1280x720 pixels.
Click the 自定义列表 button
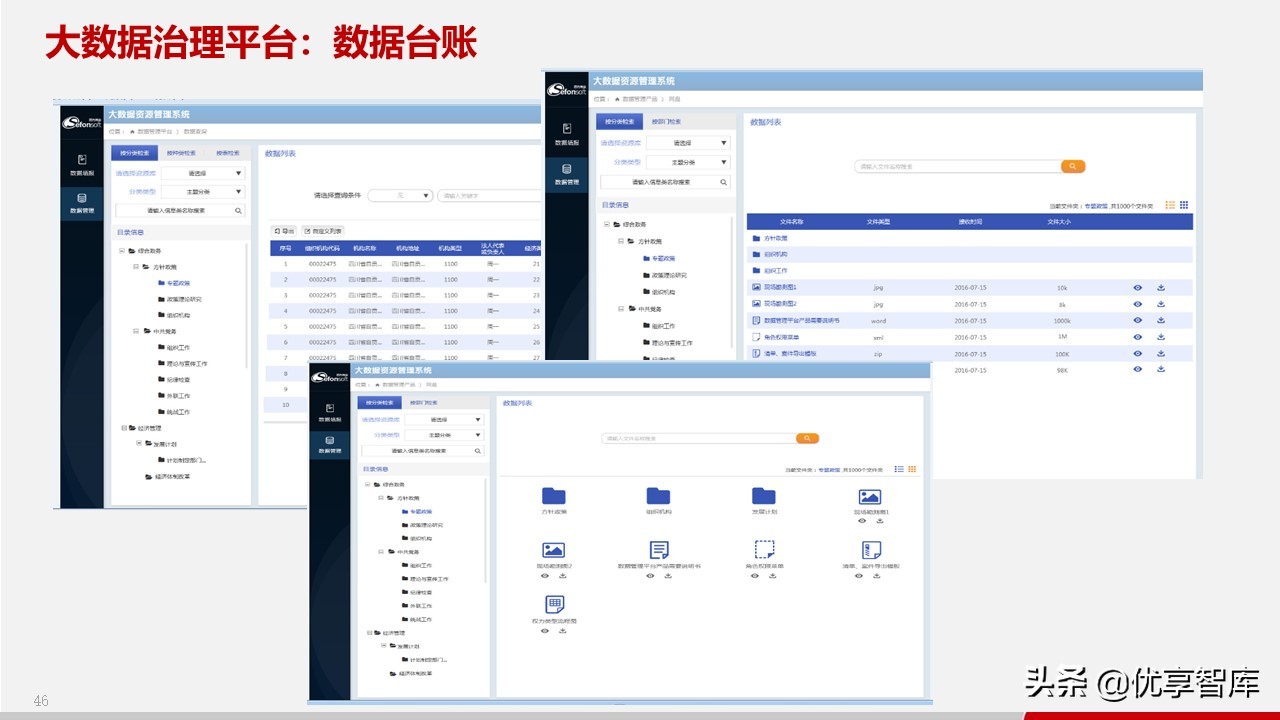click(x=323, y=231)
